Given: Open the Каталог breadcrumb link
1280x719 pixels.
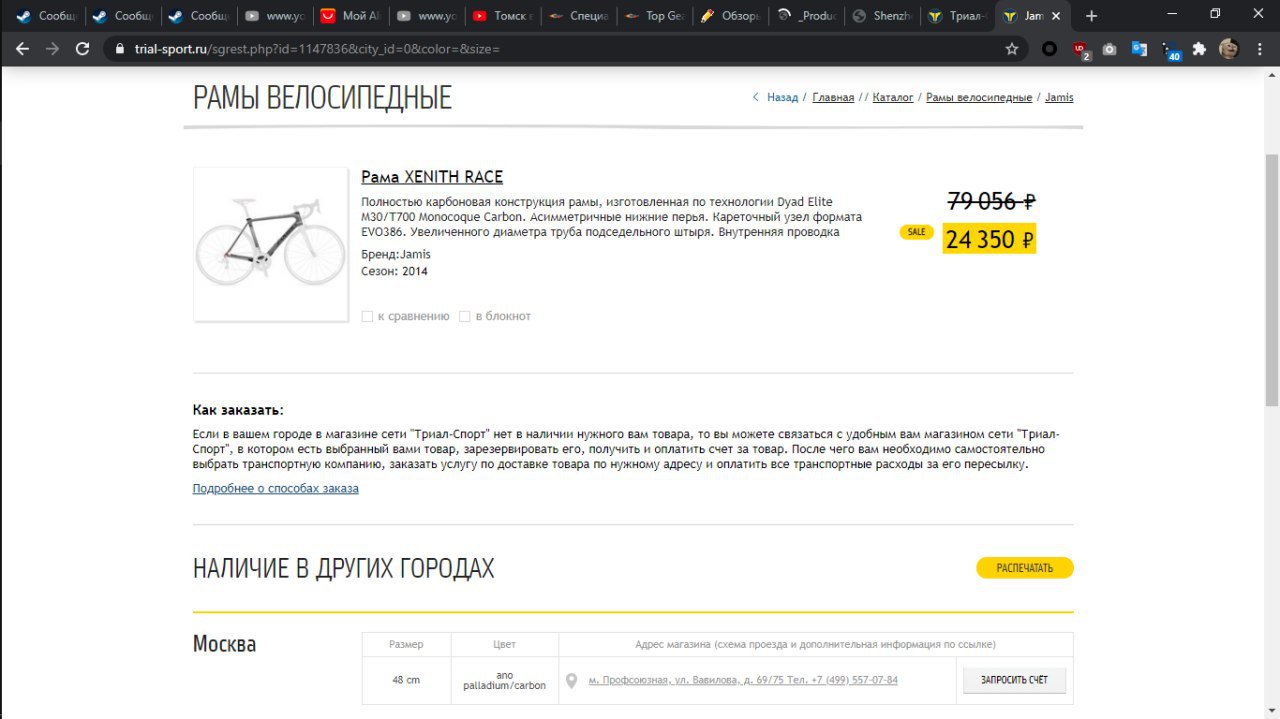Looking at the screenshot, I should (893, 97).
